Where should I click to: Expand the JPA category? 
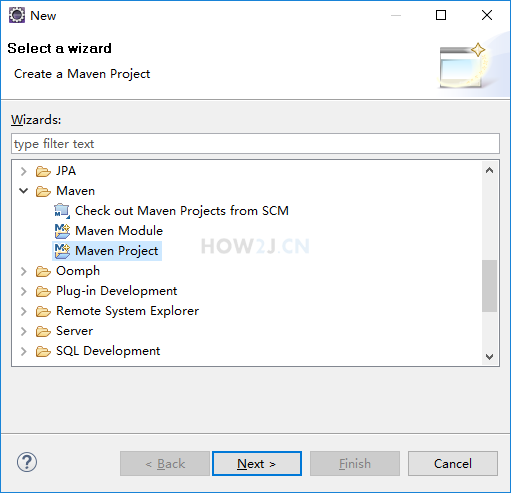(x=23, y=171)
